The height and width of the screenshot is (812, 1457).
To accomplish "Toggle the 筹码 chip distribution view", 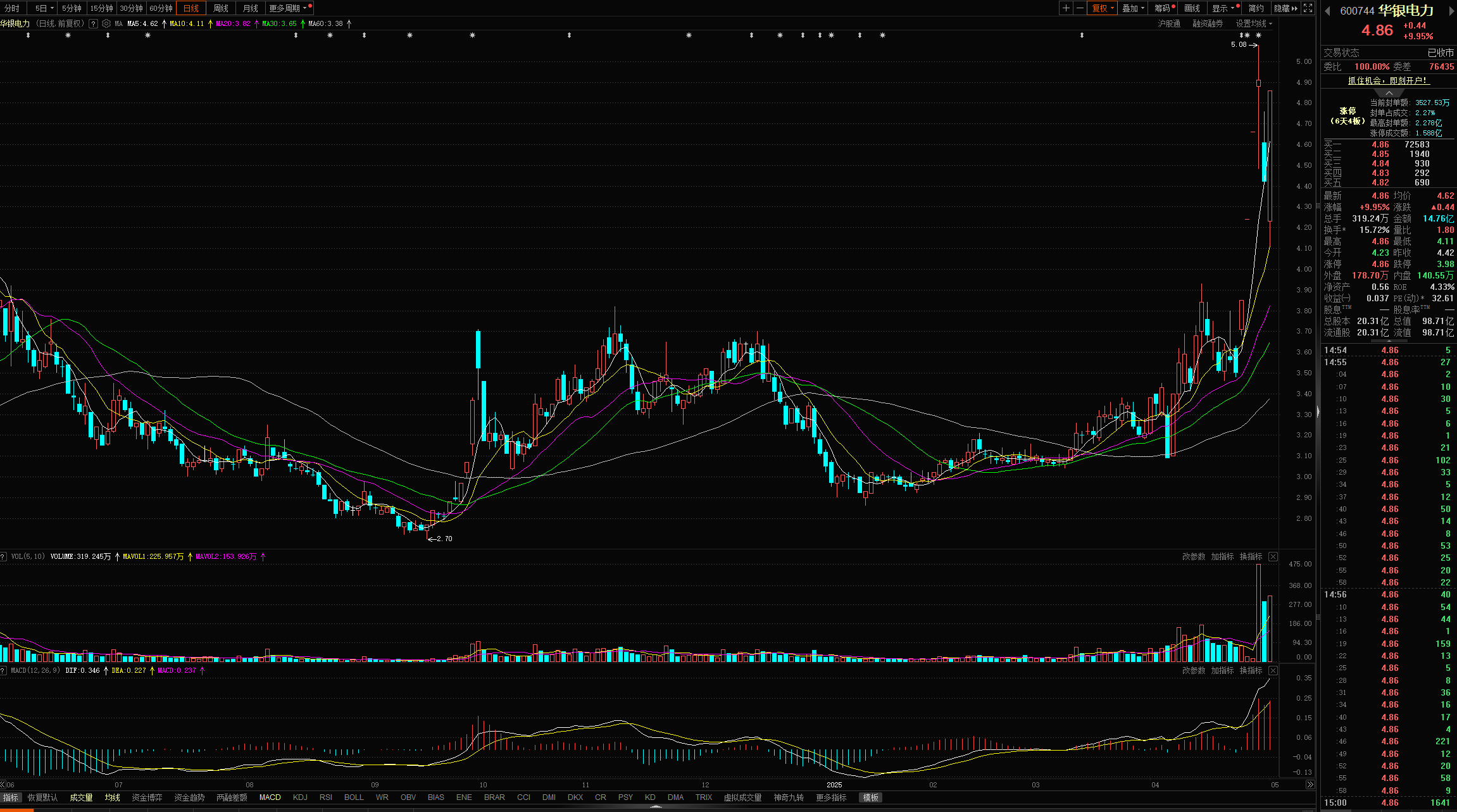I will (1162, 8).
